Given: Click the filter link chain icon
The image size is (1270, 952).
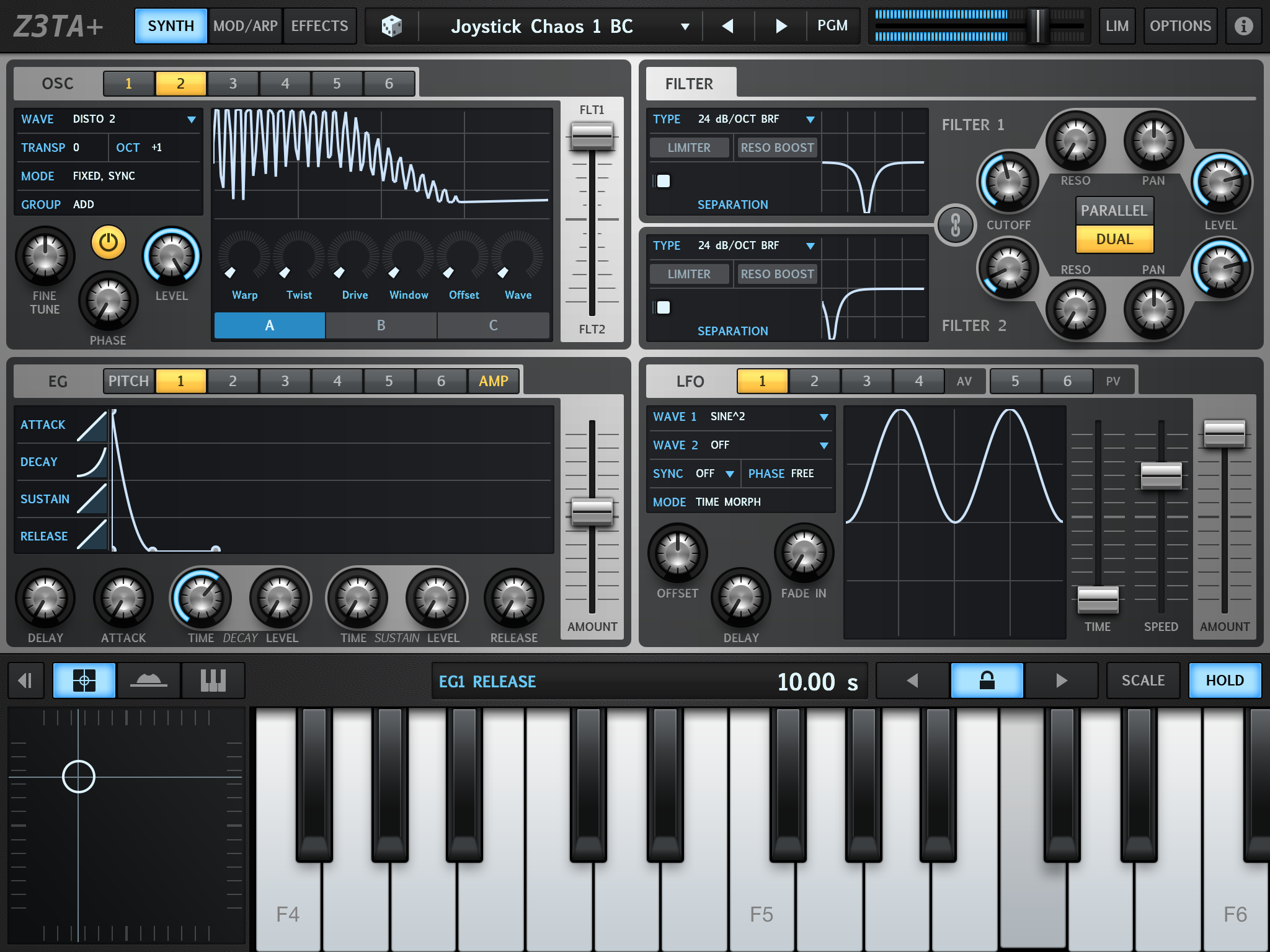Looking at the screenshot, I should 955,225.
